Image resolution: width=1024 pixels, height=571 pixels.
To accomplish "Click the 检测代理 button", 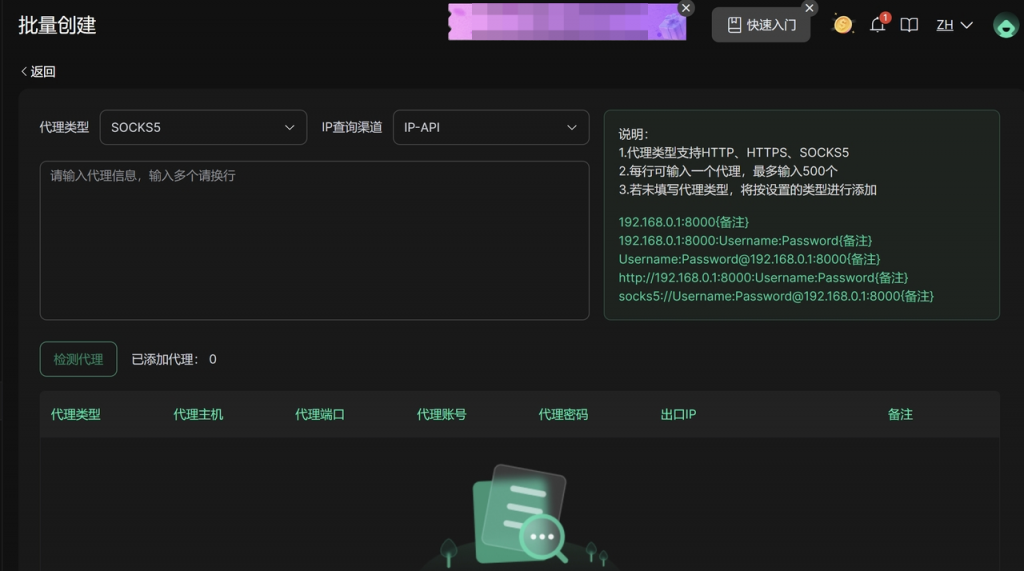I will [78, 359].
